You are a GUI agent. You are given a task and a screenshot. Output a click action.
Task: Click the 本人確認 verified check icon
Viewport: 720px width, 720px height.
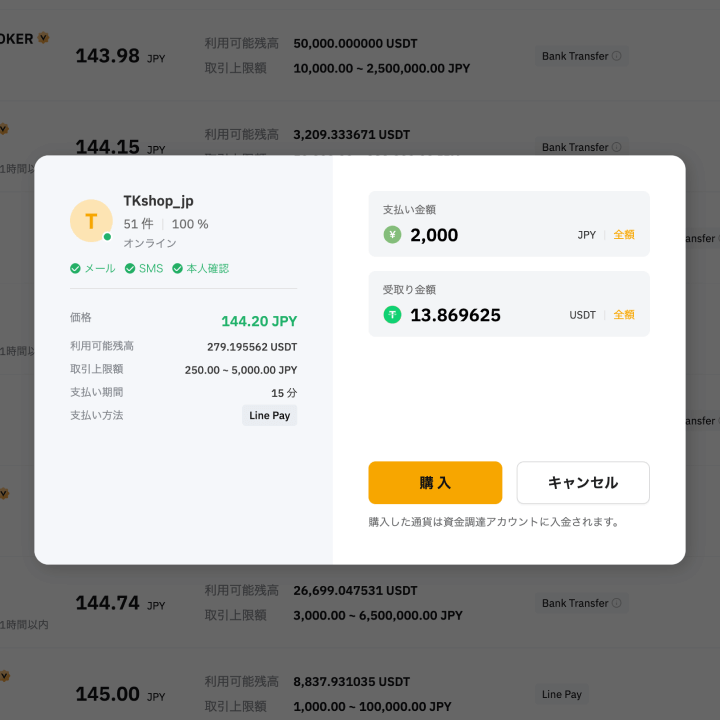[x=178, y=268]
